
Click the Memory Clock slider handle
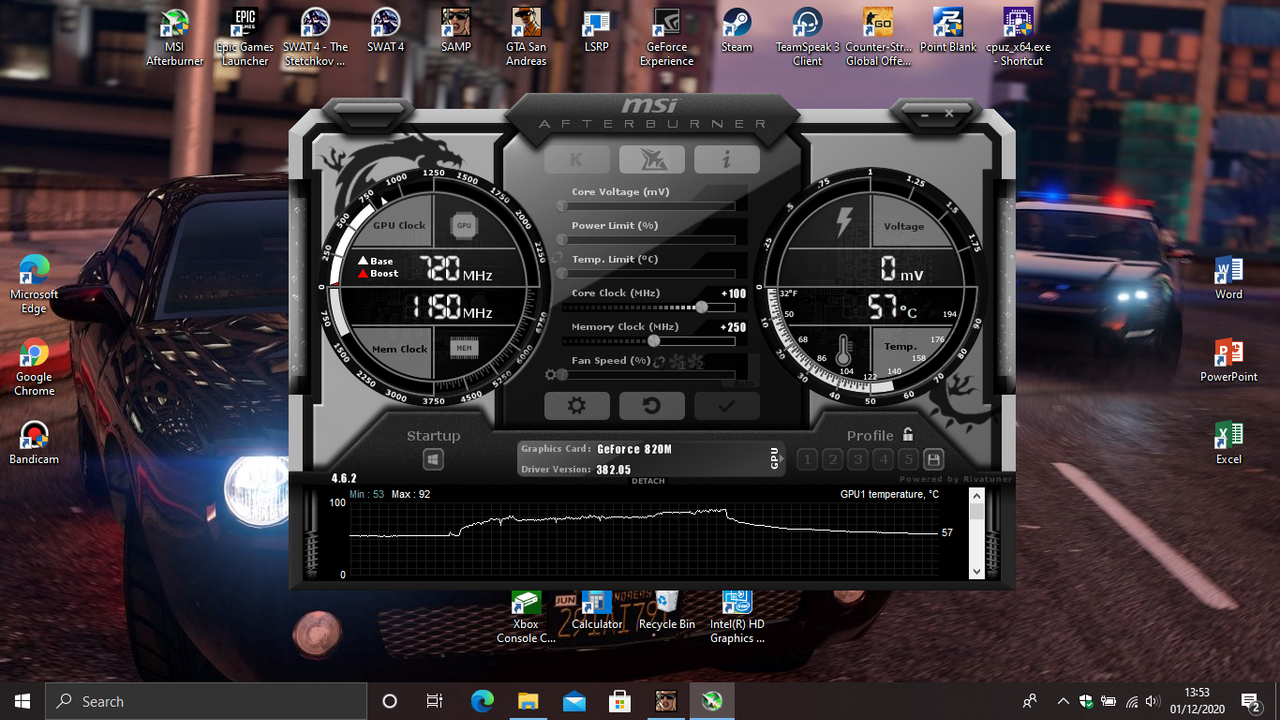(x=654, y=341)
